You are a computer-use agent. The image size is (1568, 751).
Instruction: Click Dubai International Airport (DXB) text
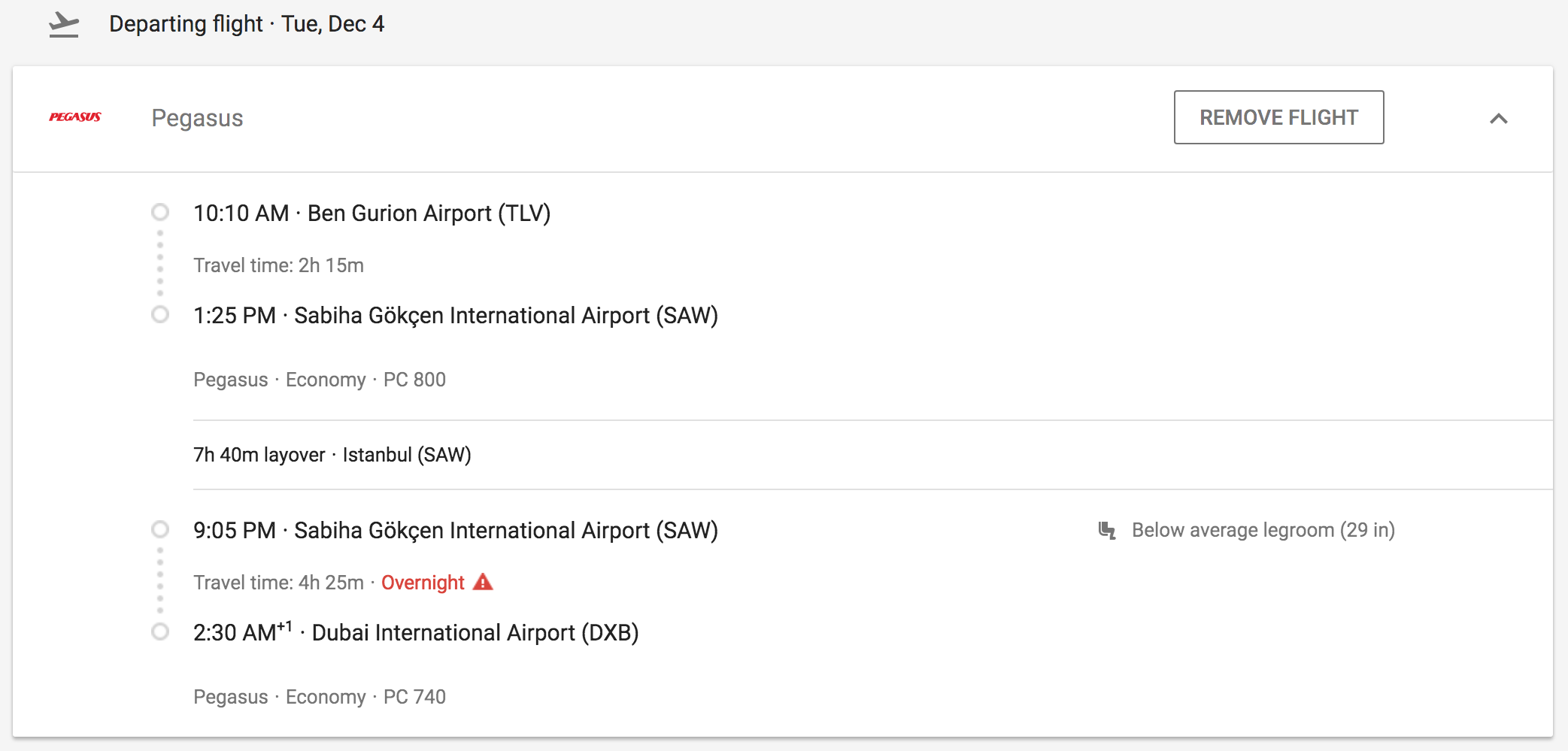point(475,633)
